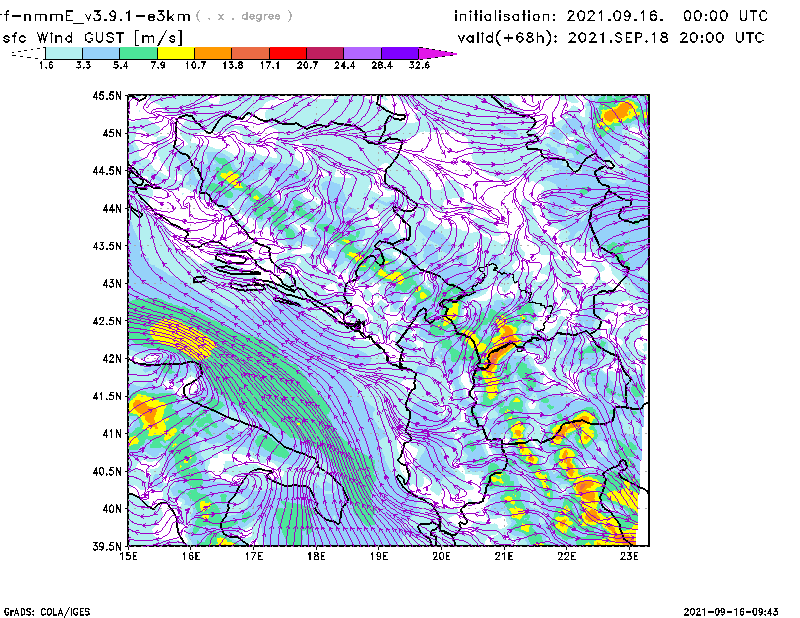The image size is (800, 618).
Task: Click the magenta arrow end of colorbar
Action: 437,53
